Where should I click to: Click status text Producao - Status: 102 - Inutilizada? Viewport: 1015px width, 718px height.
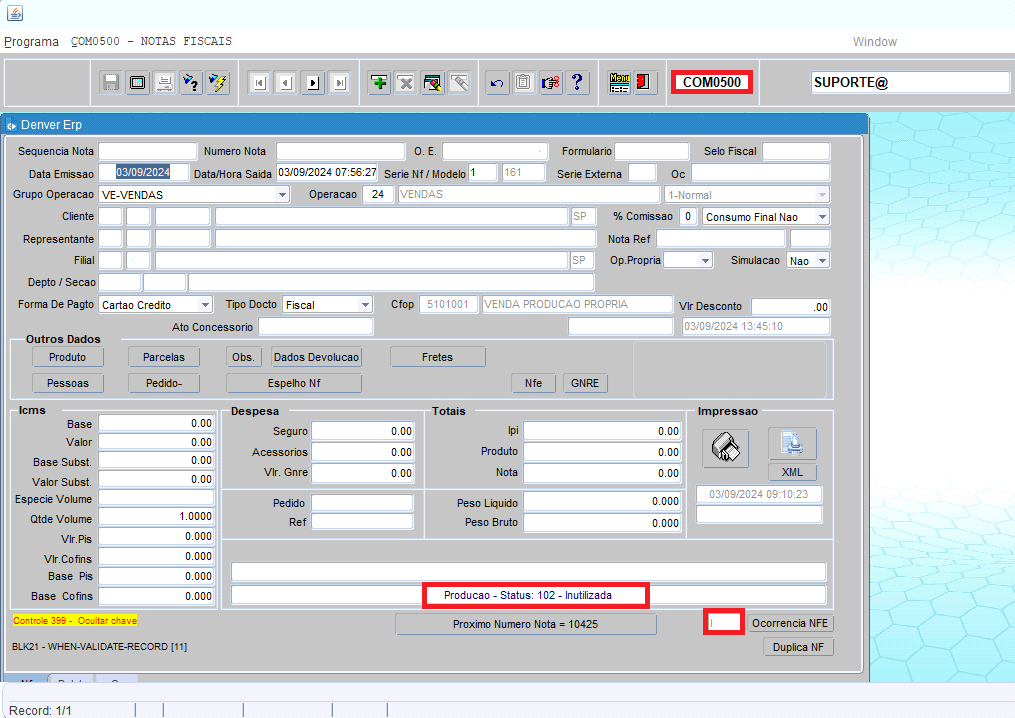click(x=528, y=595)
